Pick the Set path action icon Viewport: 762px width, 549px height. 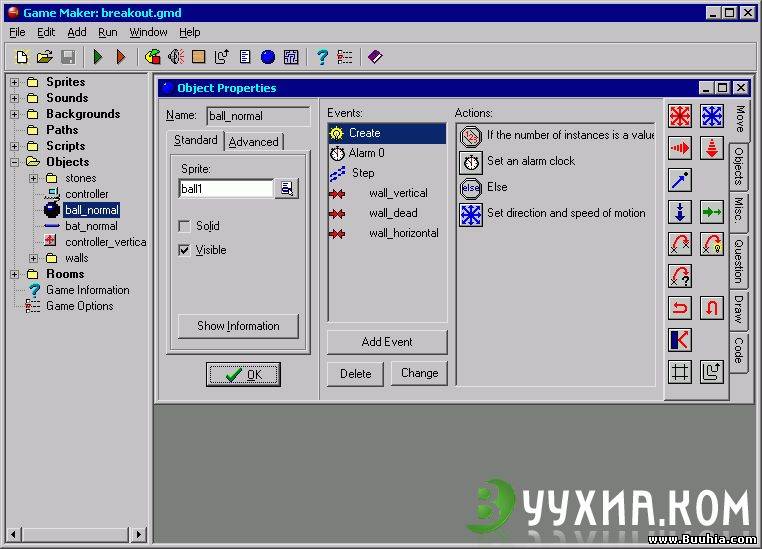(712, 372)
